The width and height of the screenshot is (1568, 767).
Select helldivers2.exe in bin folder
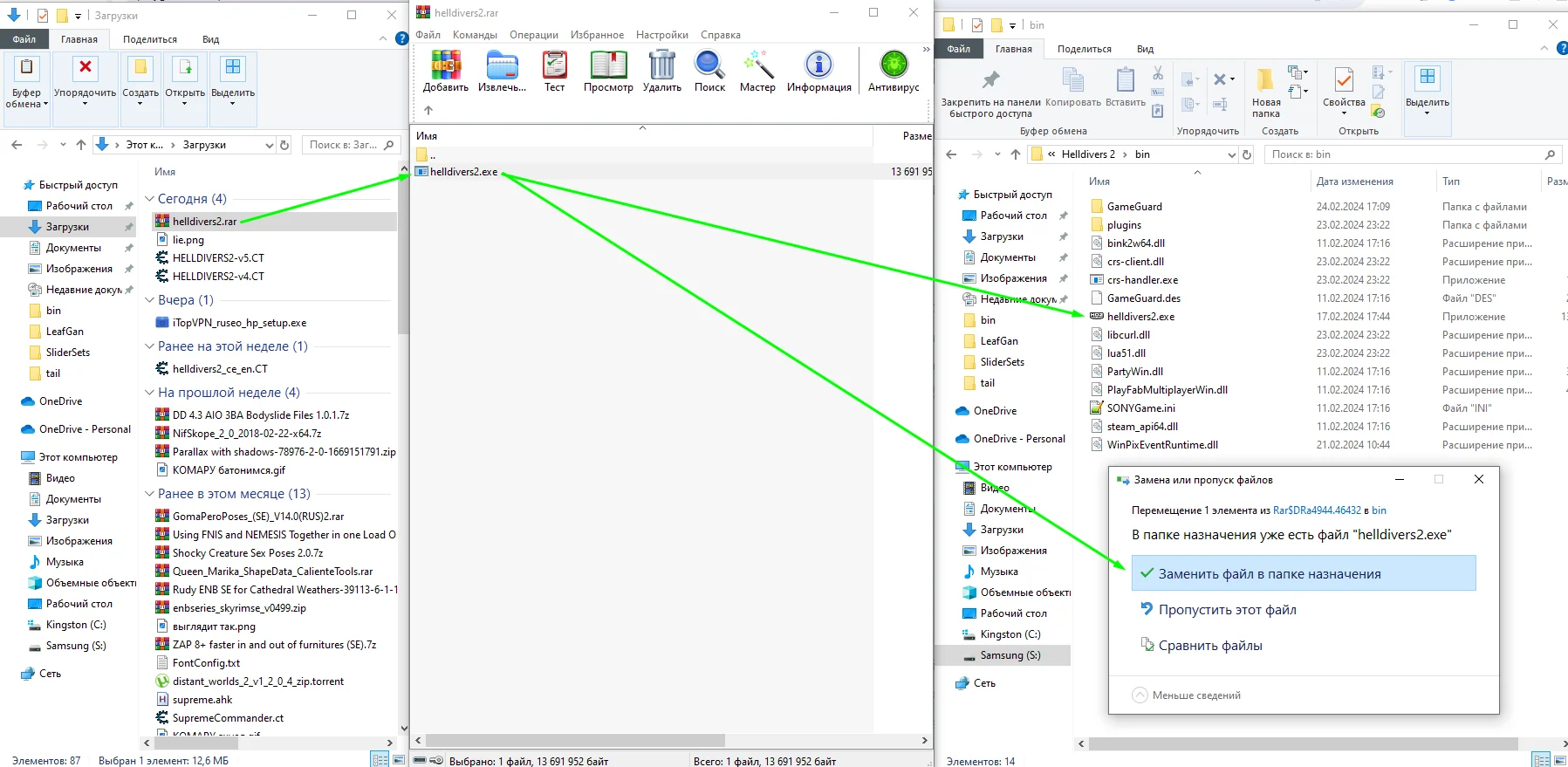point(1140,317)
